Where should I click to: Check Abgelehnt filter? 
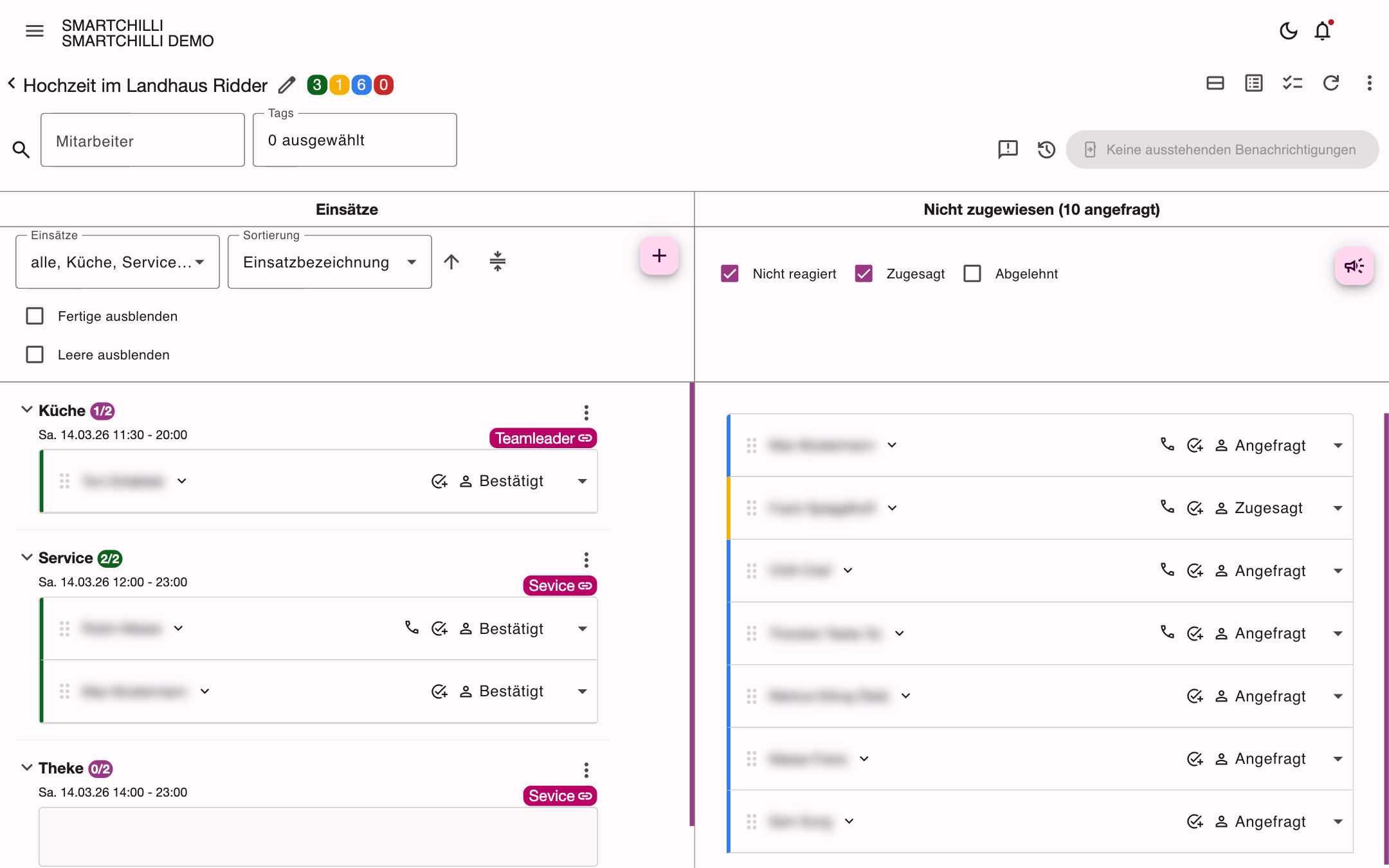972,273
